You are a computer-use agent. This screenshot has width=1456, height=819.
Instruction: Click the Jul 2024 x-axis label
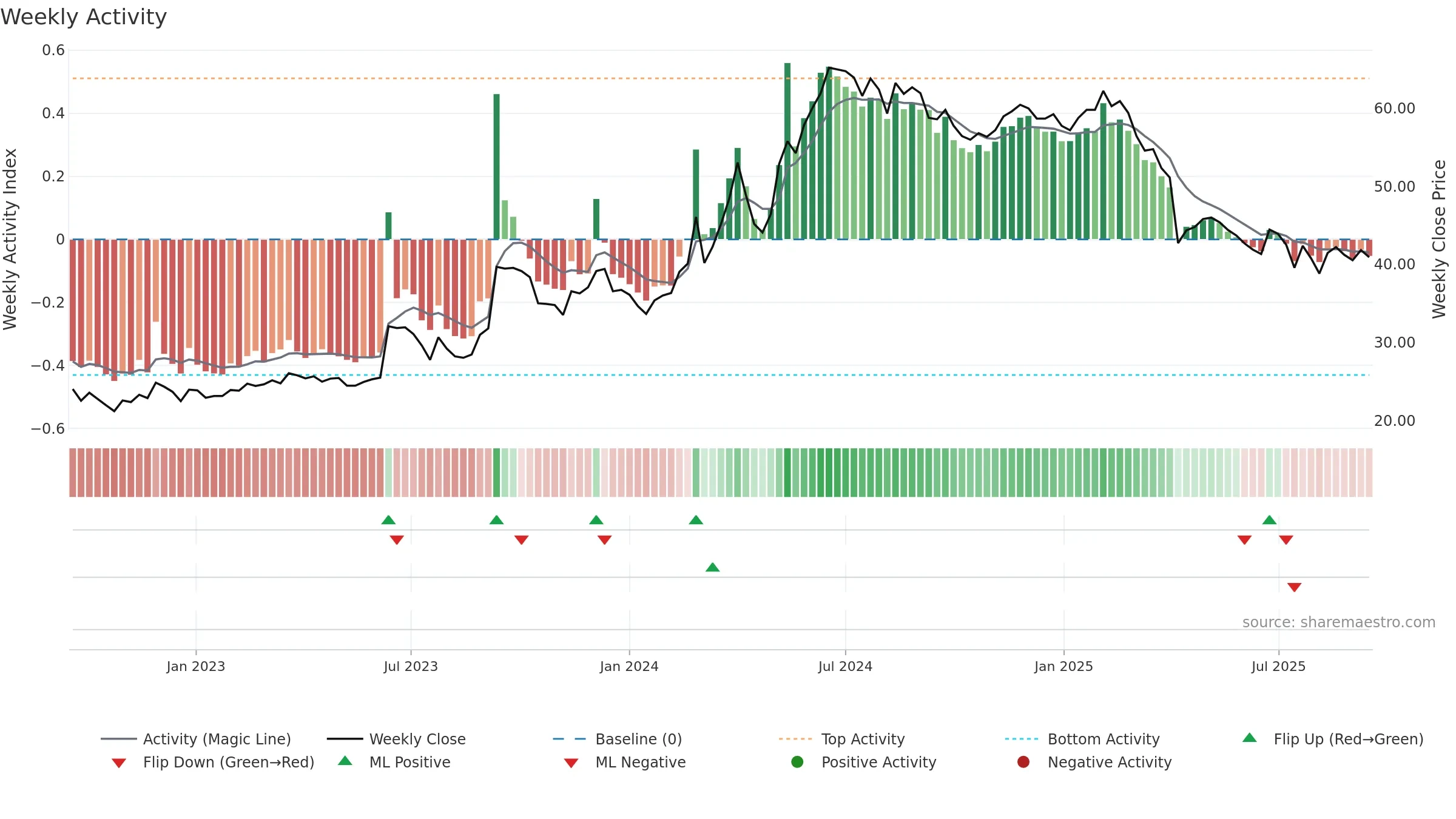845,666
